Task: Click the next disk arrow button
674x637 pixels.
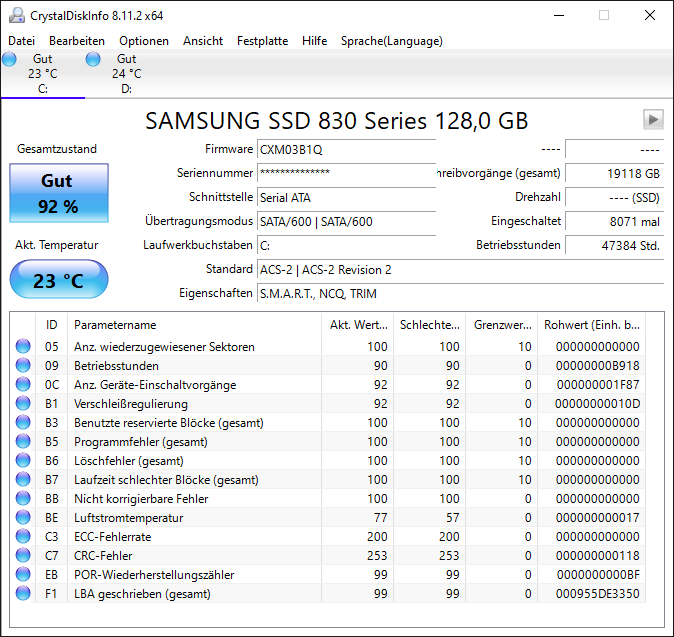Action: [653, 119]
